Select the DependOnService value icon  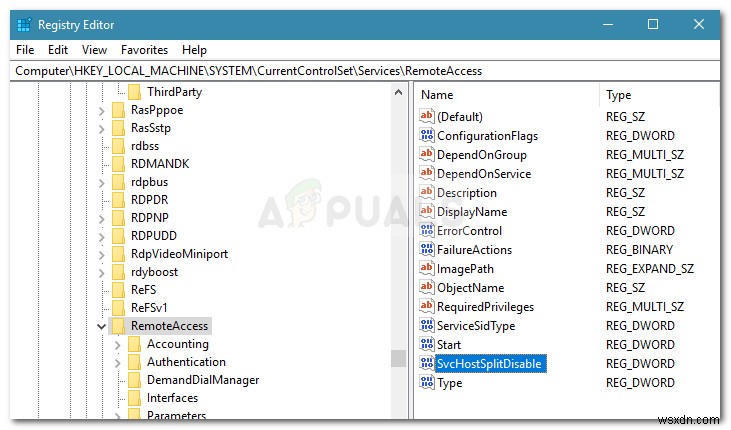pos(427,173)
